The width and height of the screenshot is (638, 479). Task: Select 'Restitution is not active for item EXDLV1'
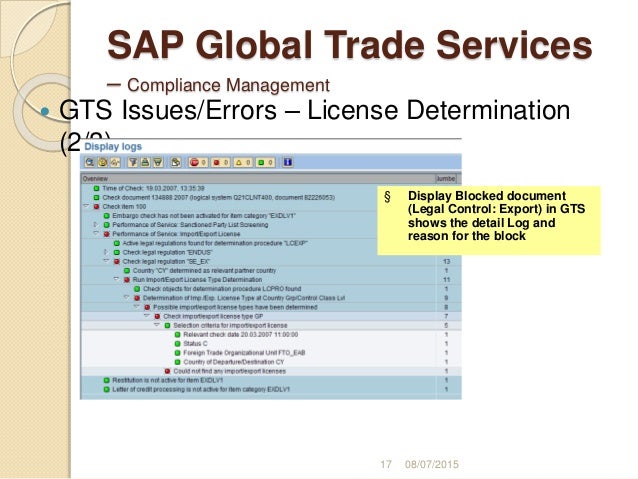tap(168, 381)
